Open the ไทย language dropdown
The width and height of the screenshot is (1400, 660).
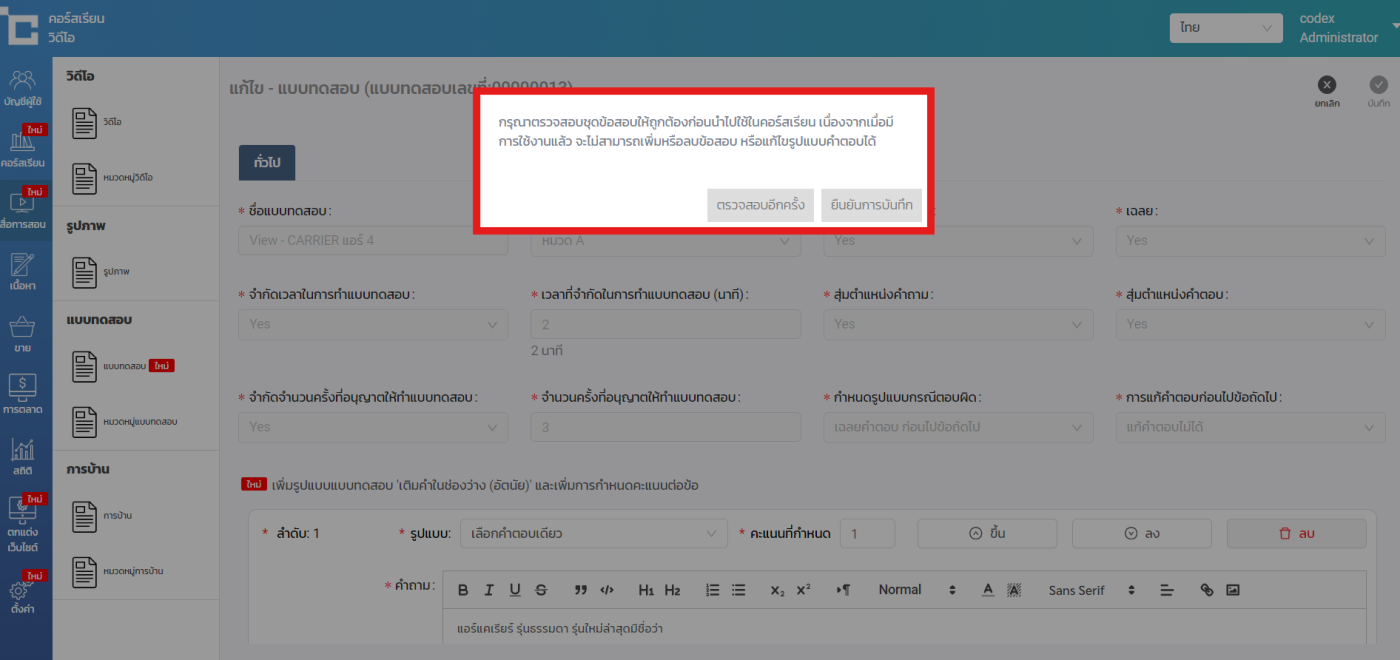point(1226,28)
